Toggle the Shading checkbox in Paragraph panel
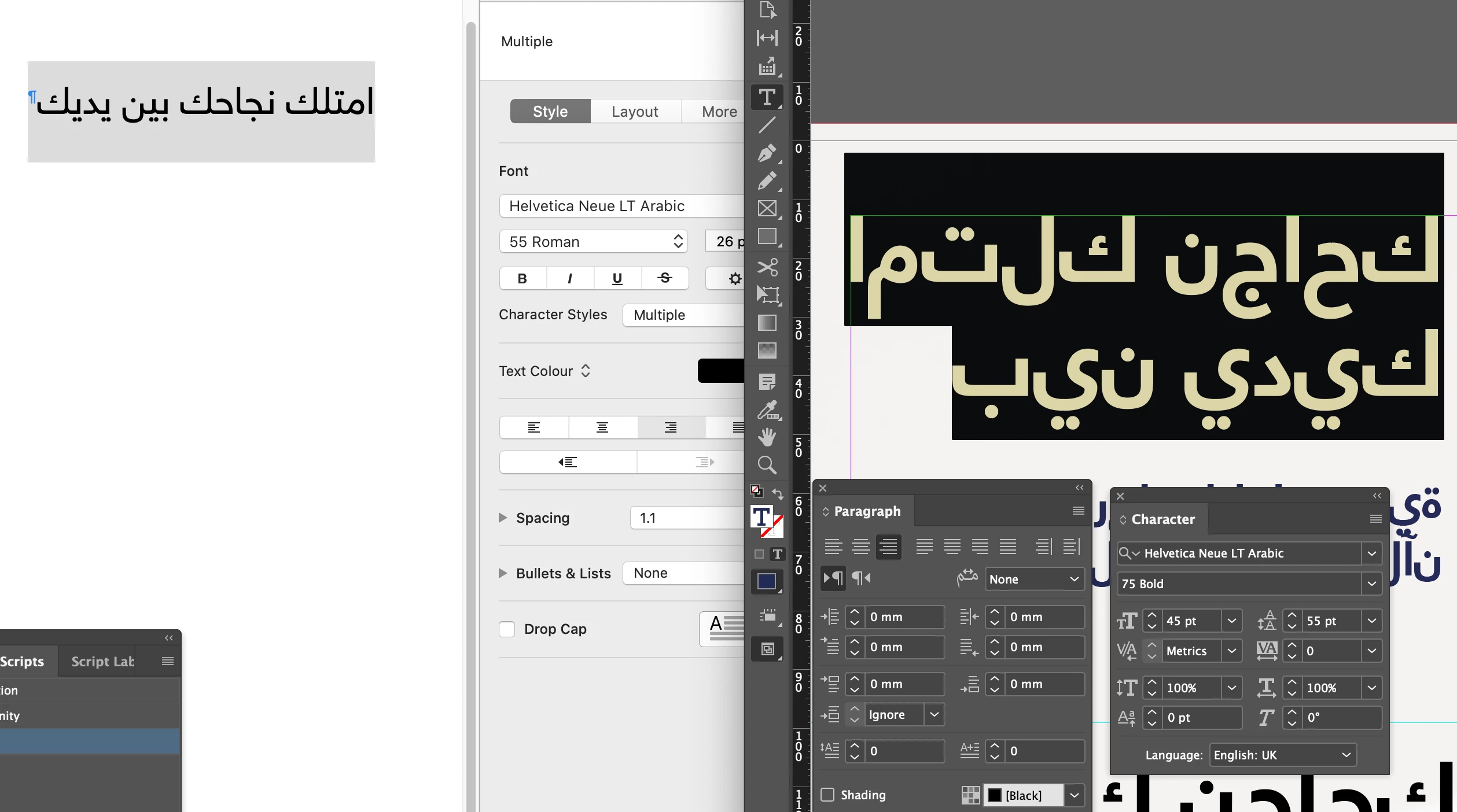This screenshot has height=812, width=1457. pyautogui.click(x=827, y=795)
